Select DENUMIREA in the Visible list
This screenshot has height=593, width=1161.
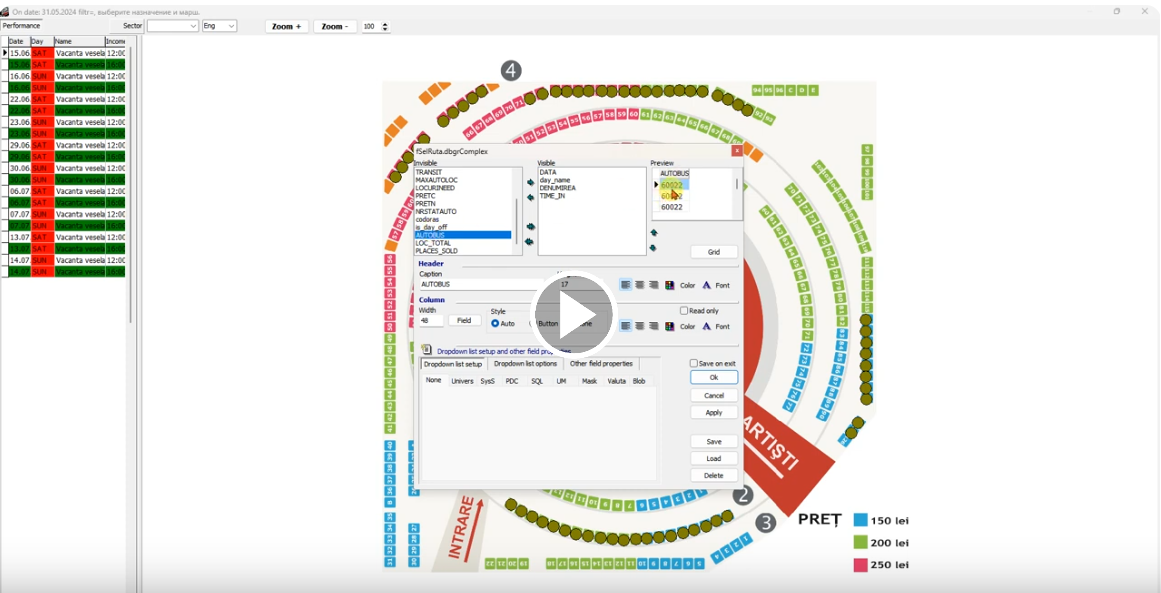point(558,188)
